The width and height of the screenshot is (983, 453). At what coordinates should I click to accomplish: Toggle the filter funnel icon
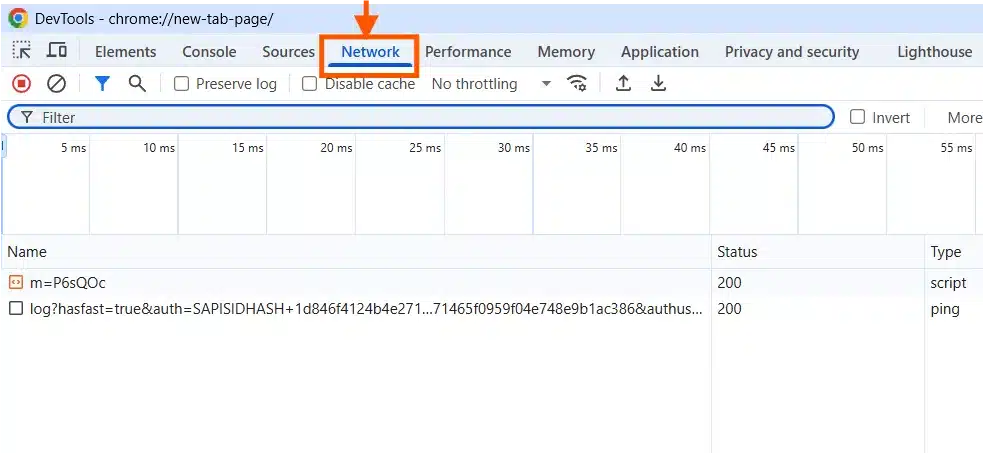102,83
